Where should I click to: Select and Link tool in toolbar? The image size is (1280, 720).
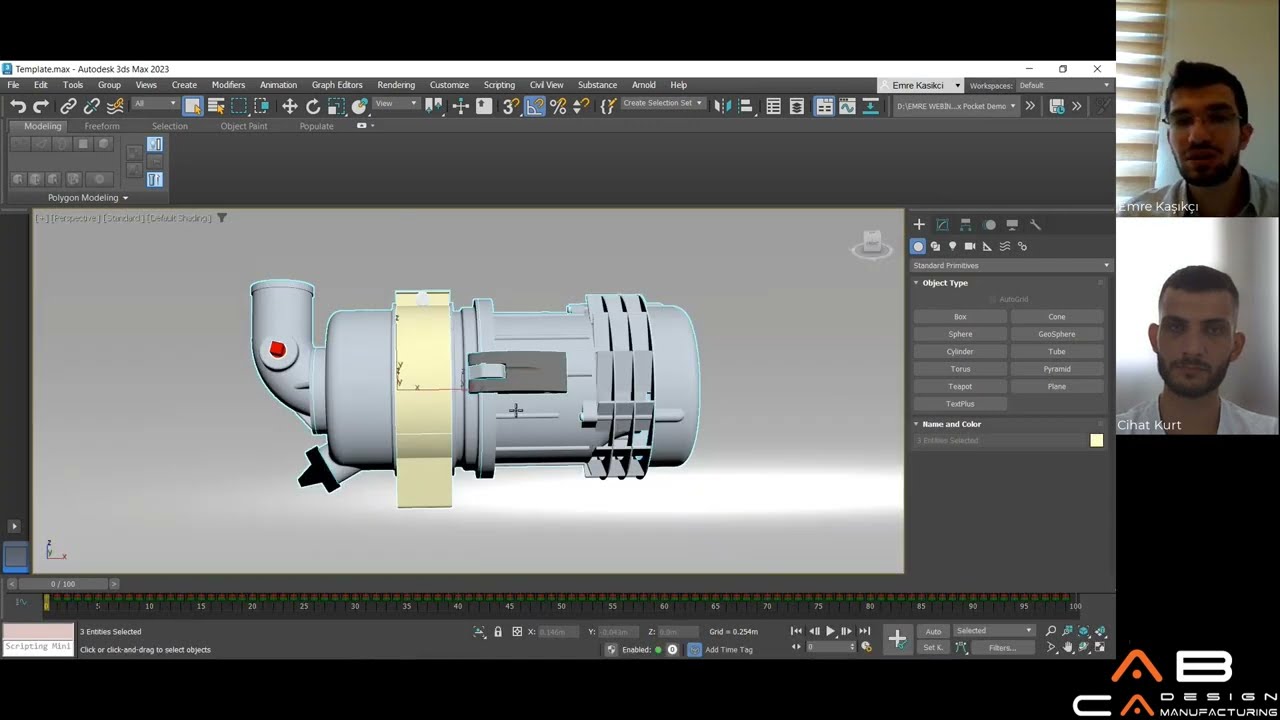tap(68, 106)
